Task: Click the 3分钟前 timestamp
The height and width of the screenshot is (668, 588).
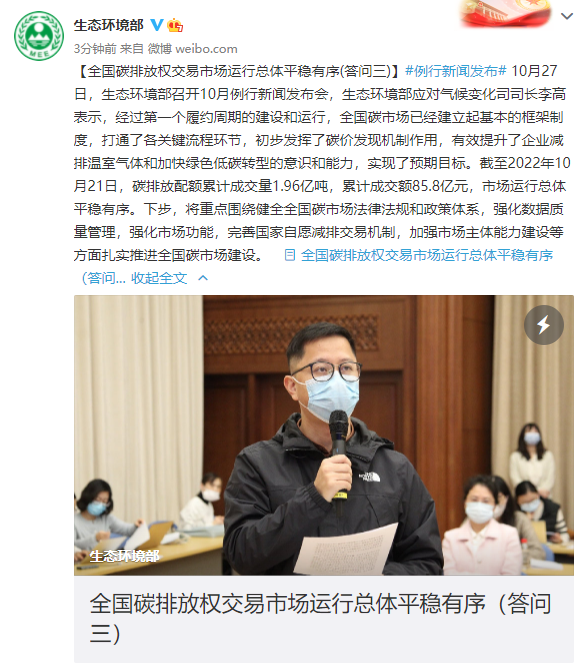Action: pos(95,49)
